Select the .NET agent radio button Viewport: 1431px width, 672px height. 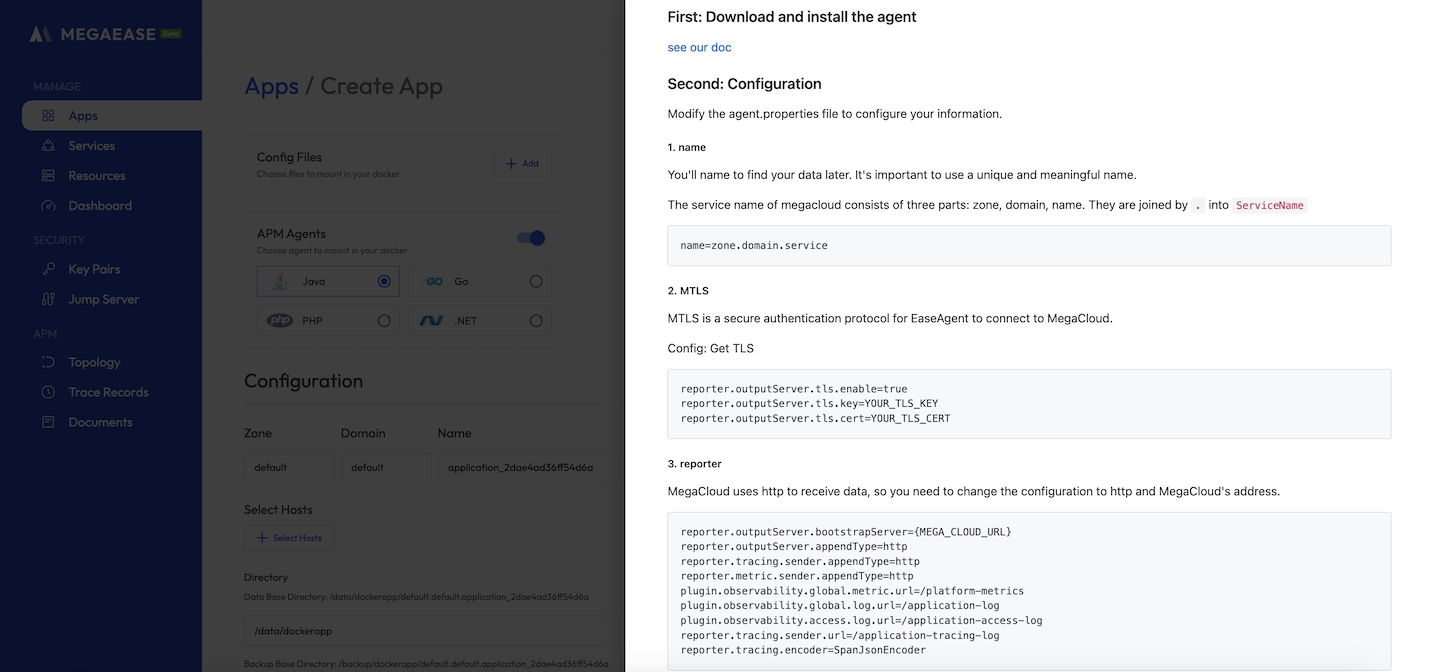(x=536, y=321)
